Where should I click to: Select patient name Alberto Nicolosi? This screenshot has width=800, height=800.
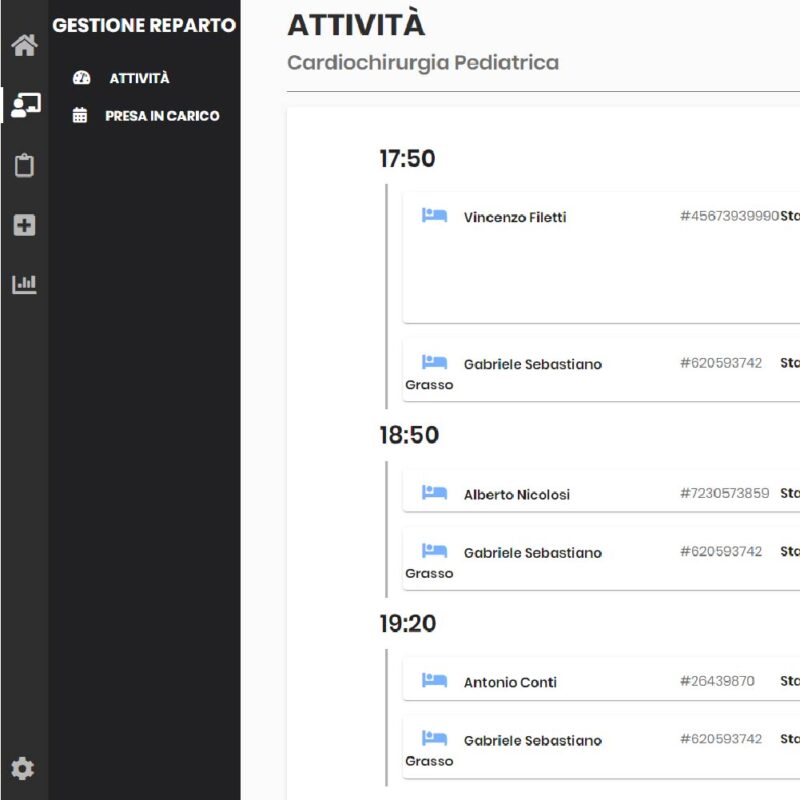517,494
